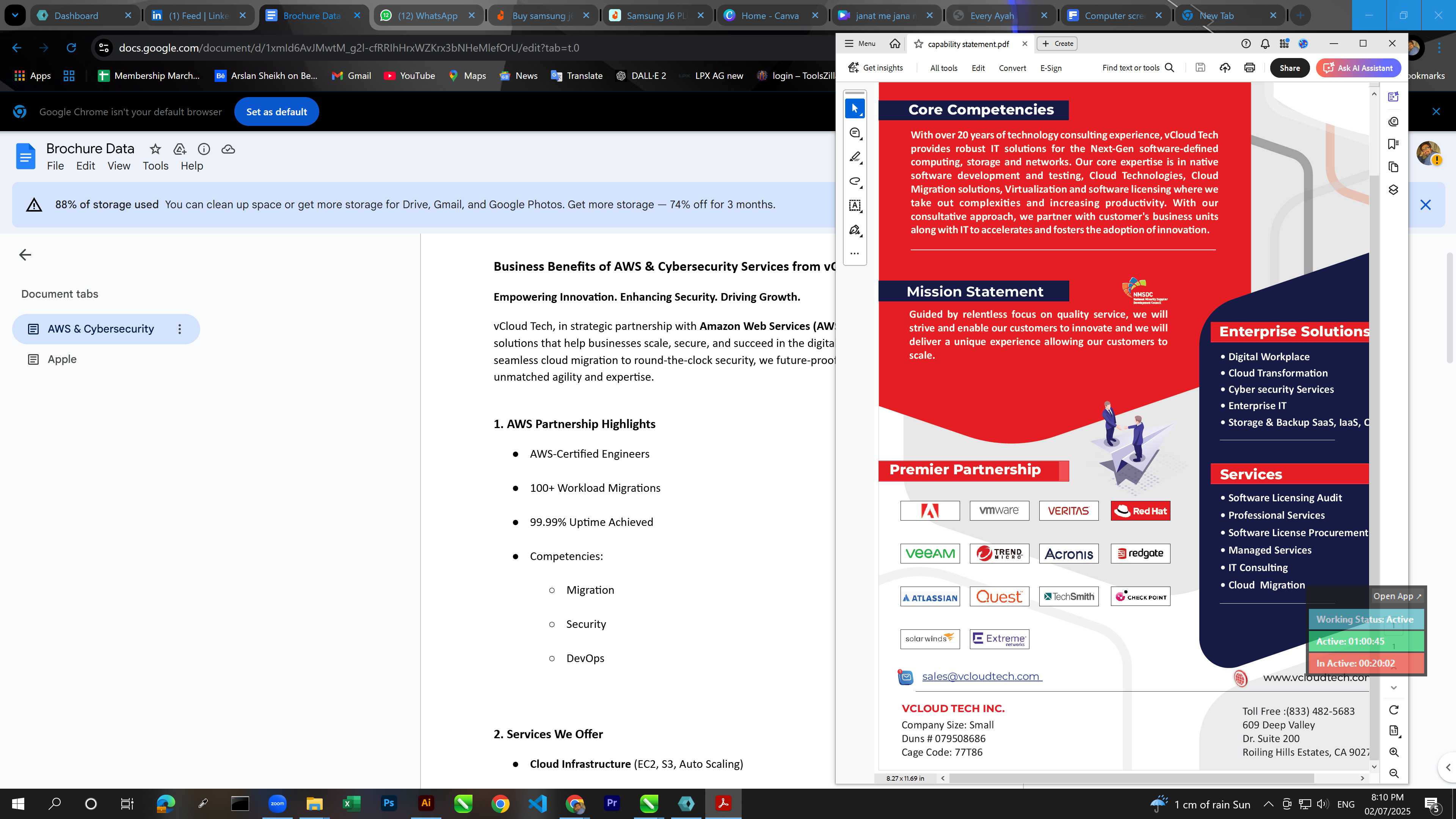Open the Acrobat Menu
This screenshot has width=1456, height=819.
pyautogui.click(x=860, y=44)
